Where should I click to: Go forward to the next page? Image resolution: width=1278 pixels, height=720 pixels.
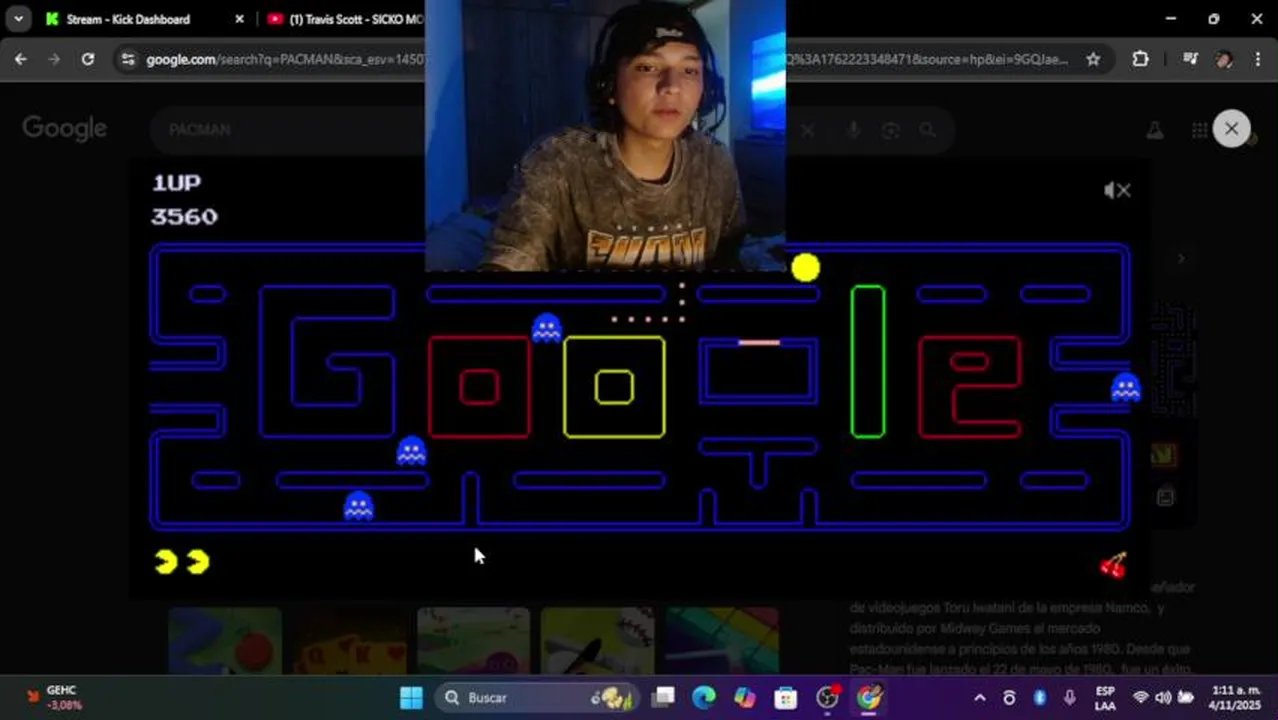pyautogui.click(x=54, y=59)
